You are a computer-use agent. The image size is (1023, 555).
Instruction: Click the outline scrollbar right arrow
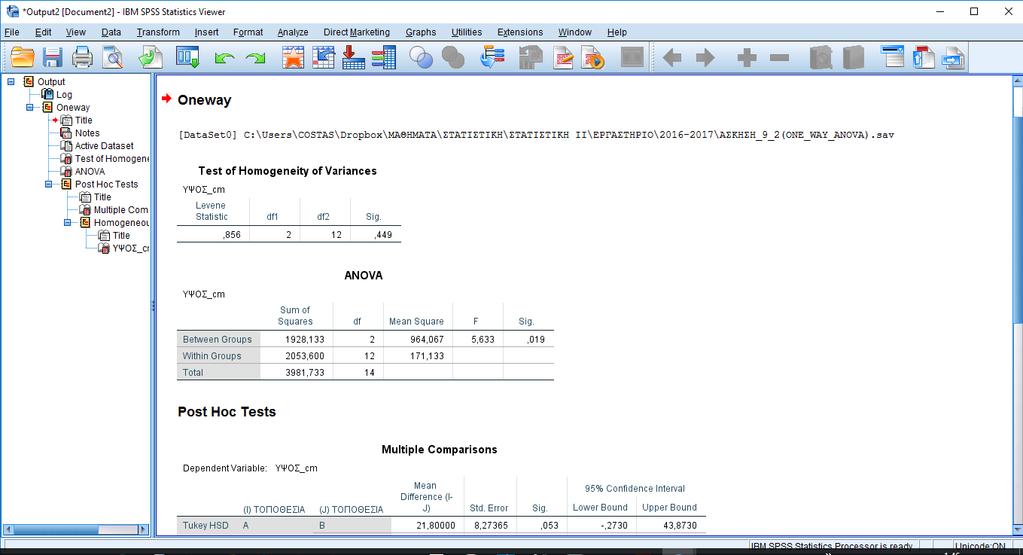click(x=143, y=530)
